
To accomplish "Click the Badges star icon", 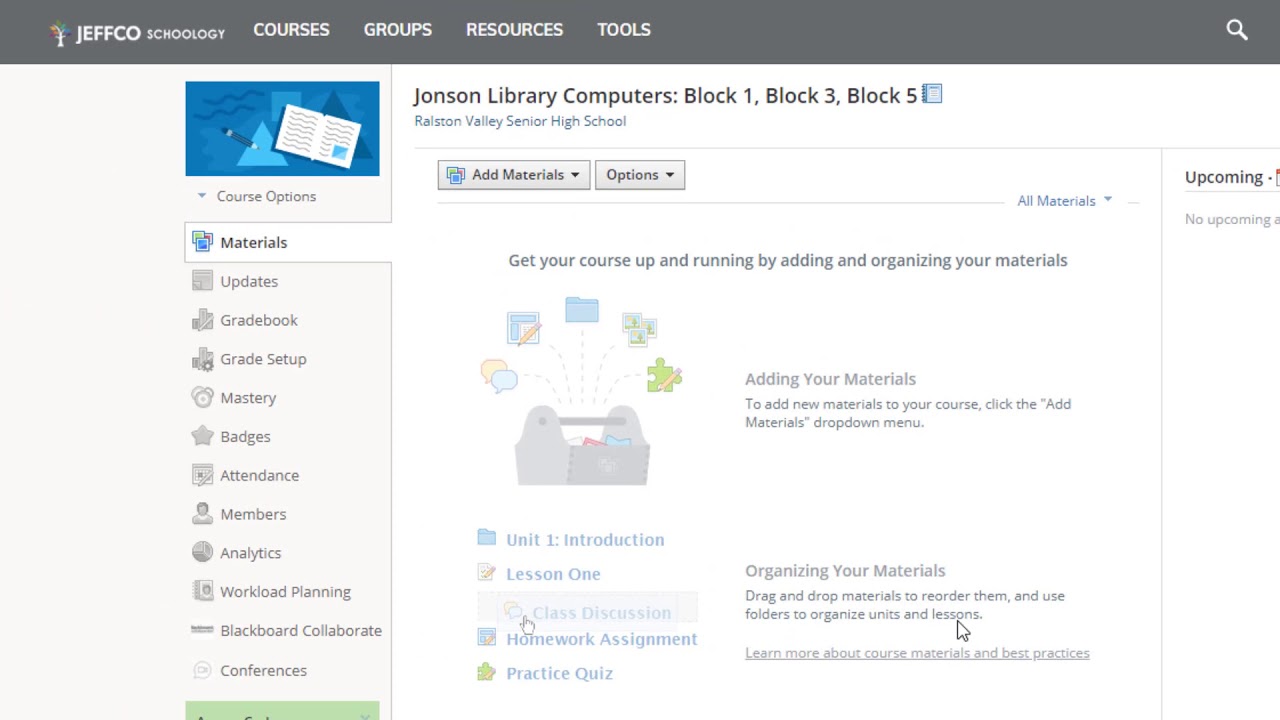I will point(203,436).
